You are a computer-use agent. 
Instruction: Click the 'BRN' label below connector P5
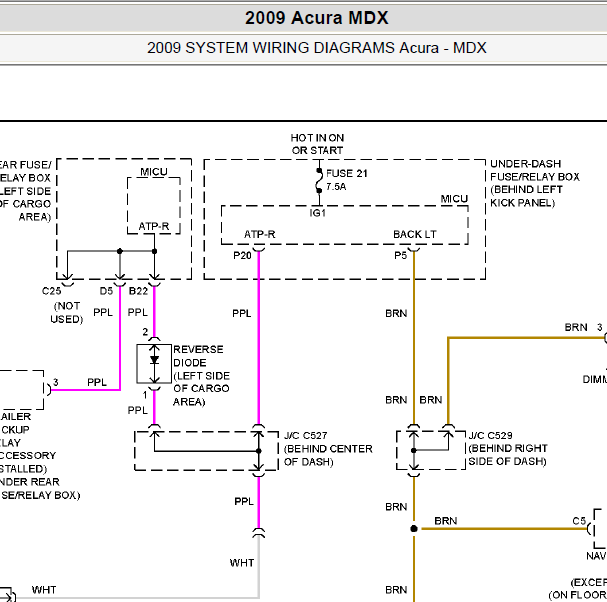click(396, 313)
